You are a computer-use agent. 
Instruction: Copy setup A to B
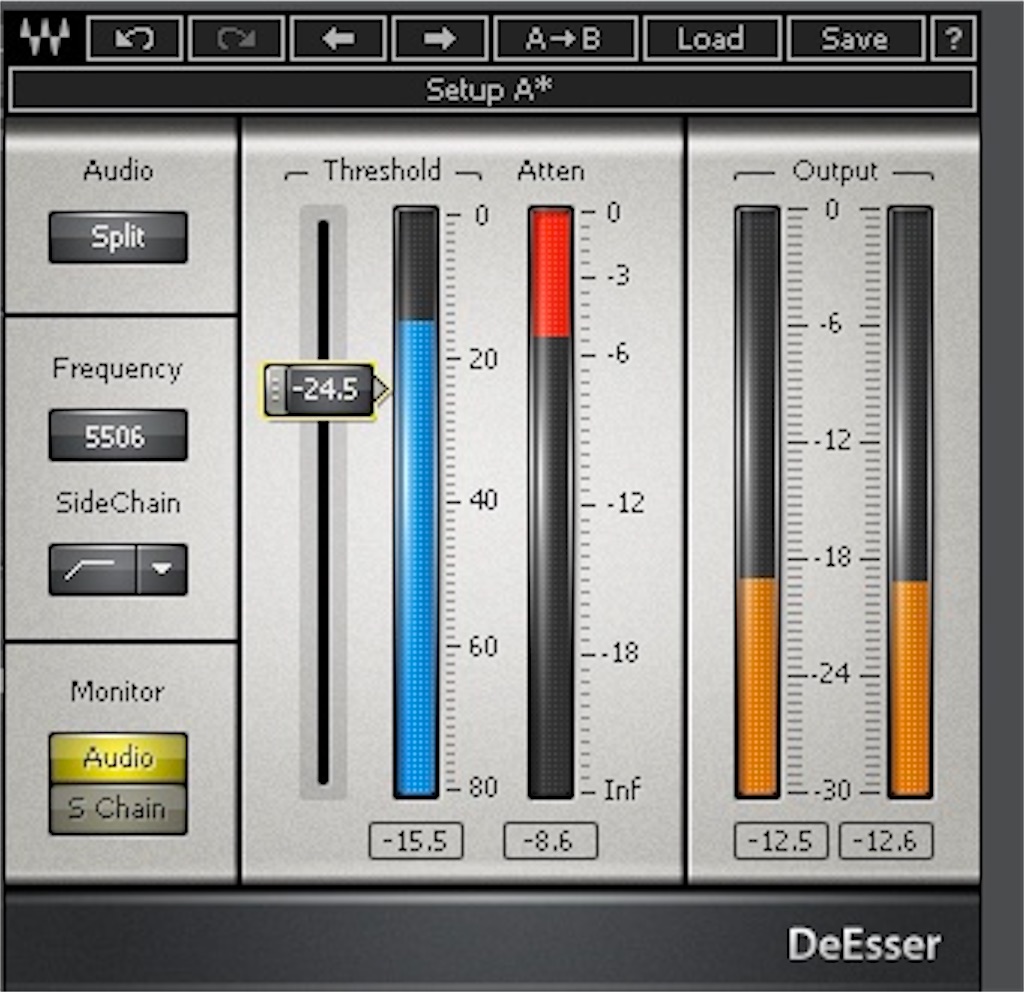566,39
